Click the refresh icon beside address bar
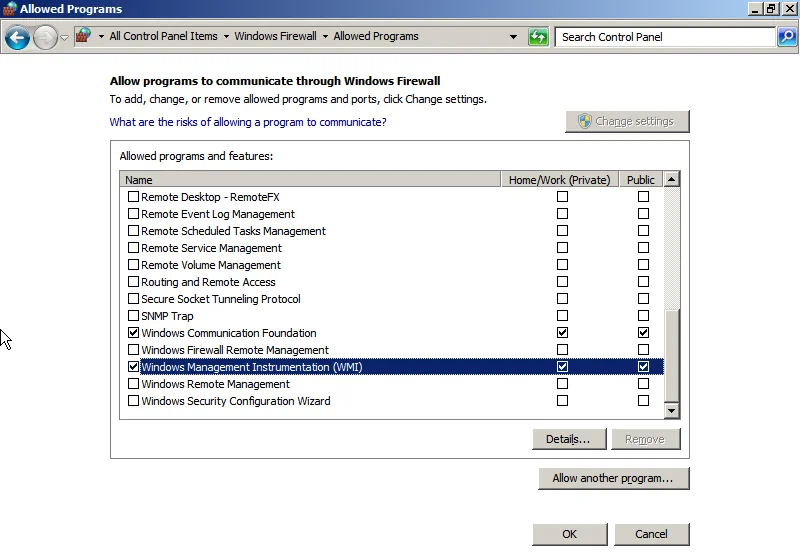 539,37
